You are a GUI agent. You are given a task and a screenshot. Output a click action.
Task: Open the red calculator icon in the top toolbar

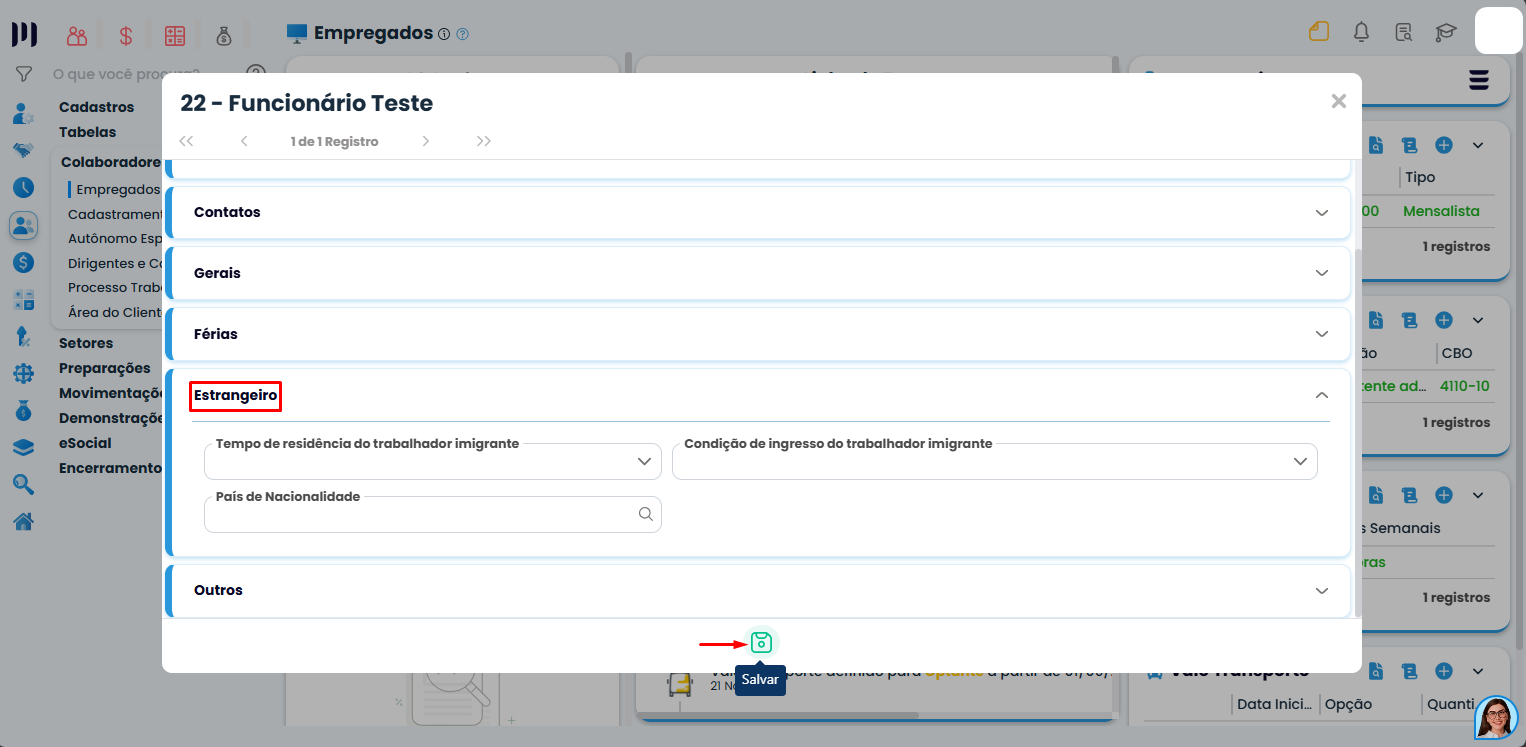coord(175,35)
